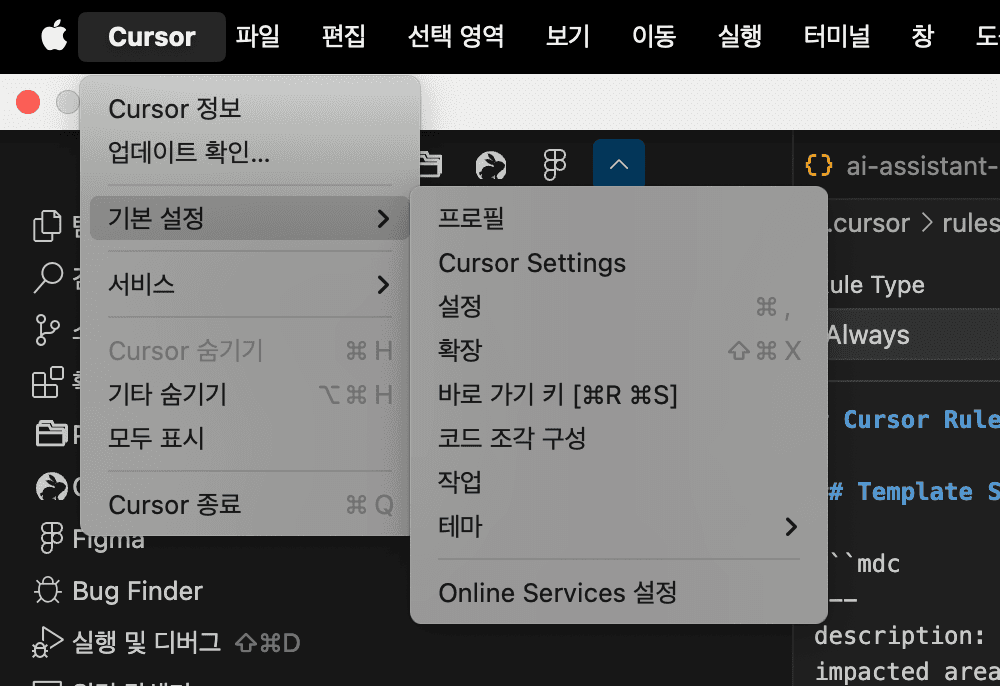Open the 창 menu

922,36
